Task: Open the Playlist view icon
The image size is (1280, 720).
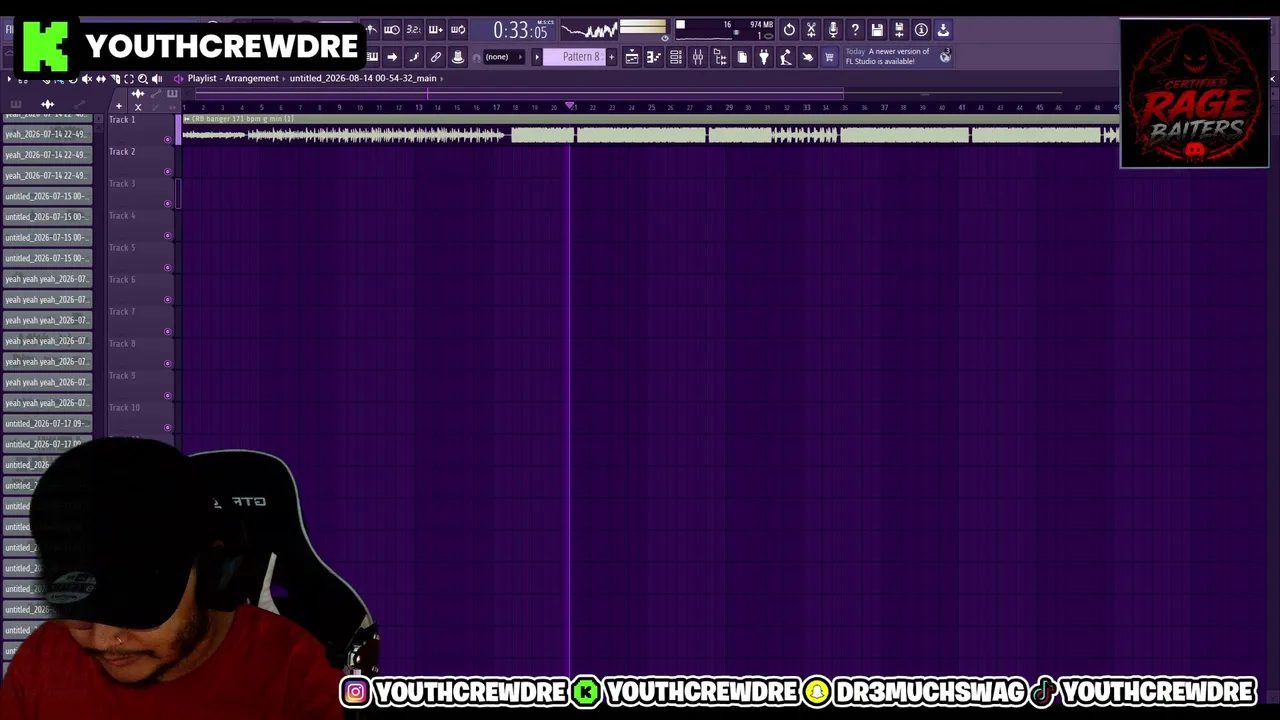Action: 632,57
